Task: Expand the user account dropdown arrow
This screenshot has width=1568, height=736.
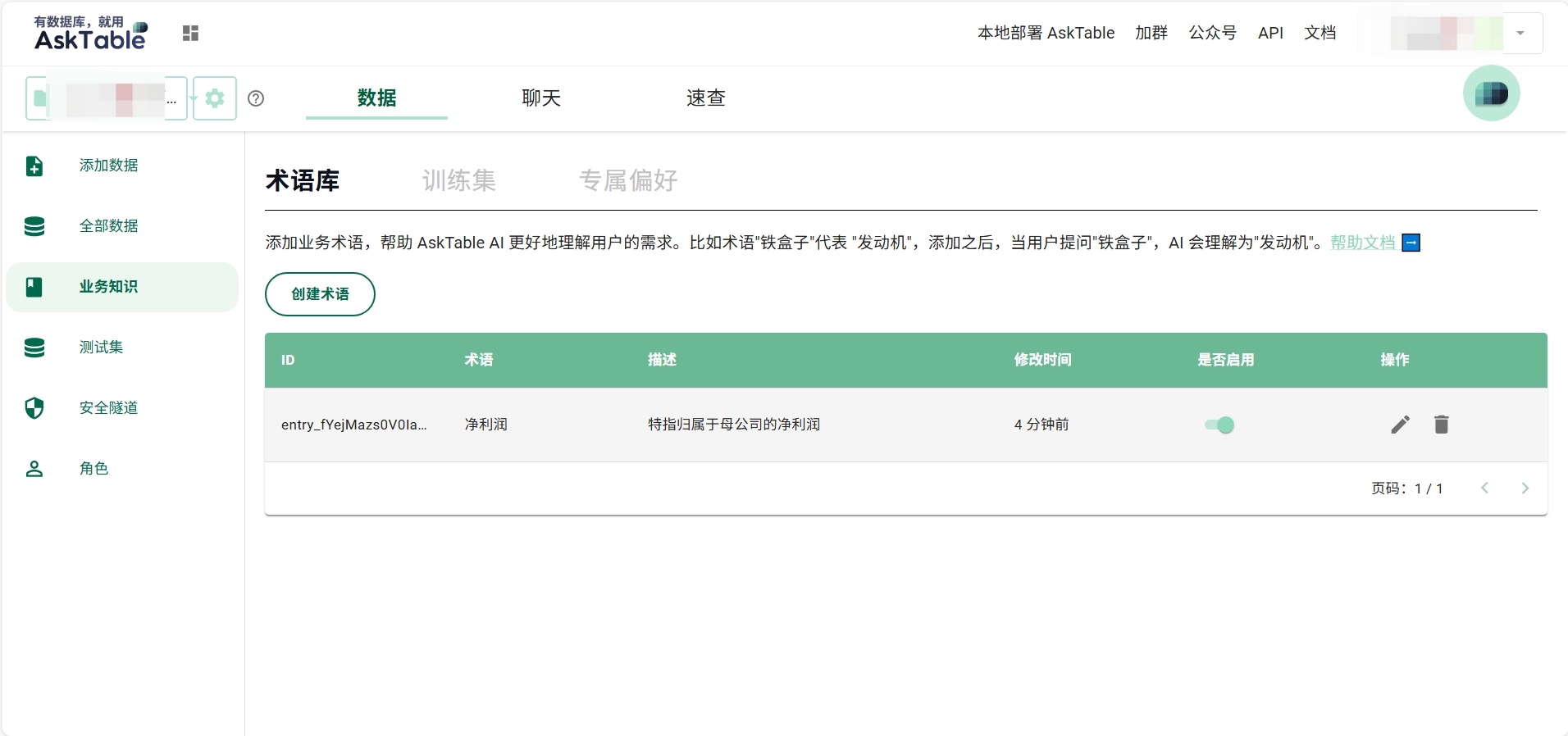Action: click(1520, 34)
